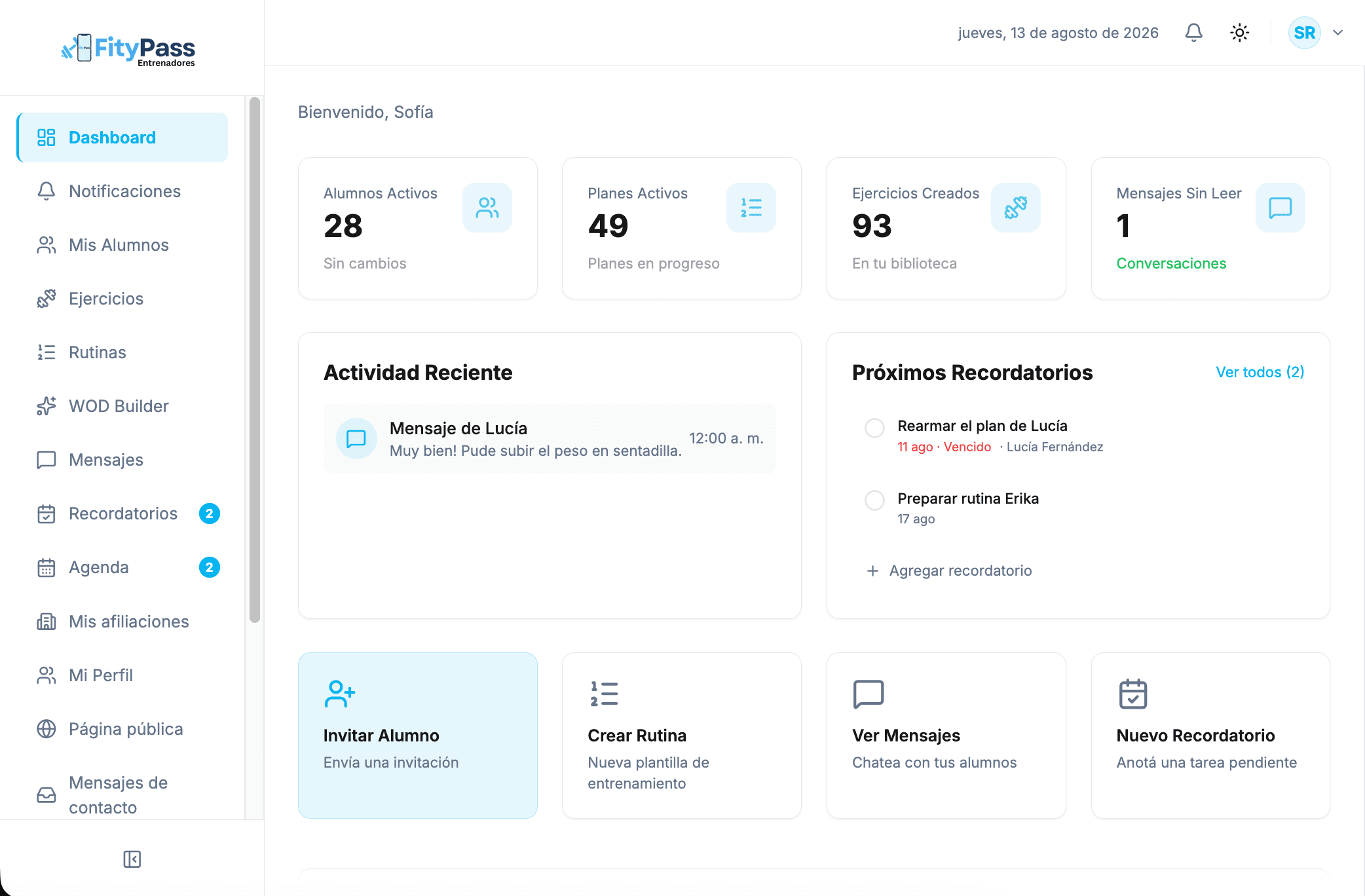Image resolution: width=1365 pixels, height=896 pixels.
Task: Collapse the sidebar panel icon
Action: point(132,859)
